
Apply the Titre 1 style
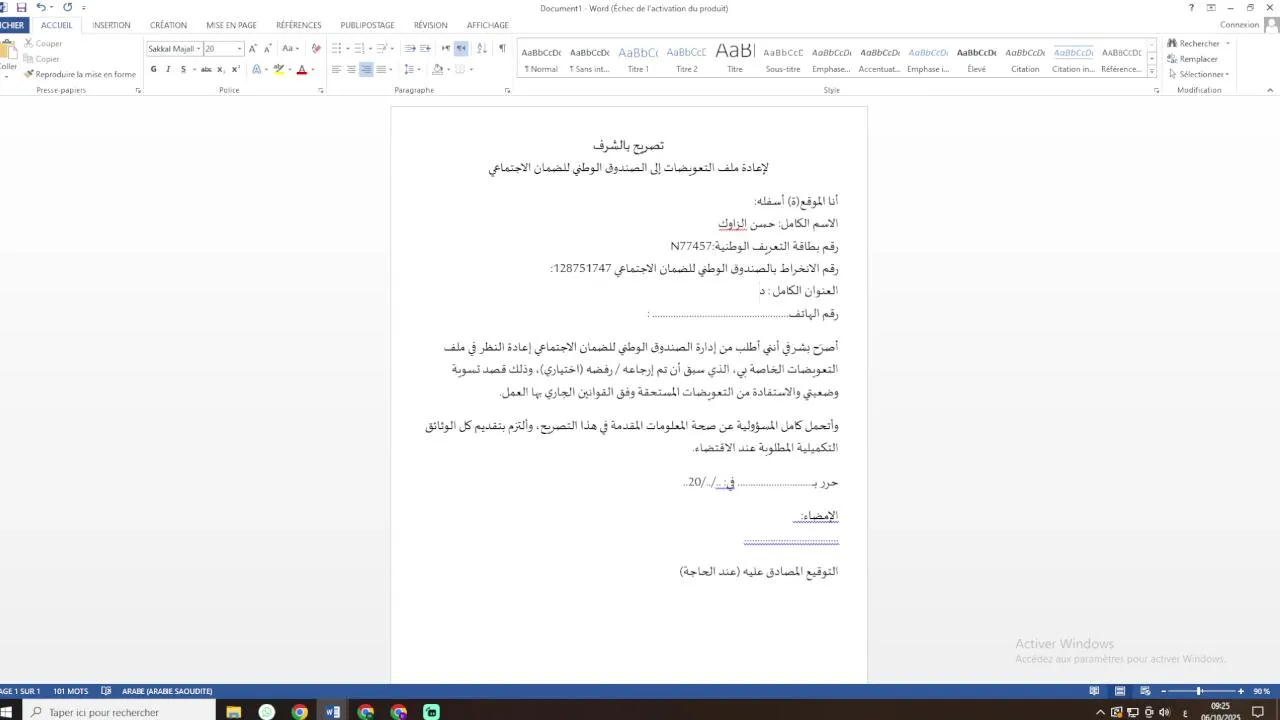pos(638,60)
